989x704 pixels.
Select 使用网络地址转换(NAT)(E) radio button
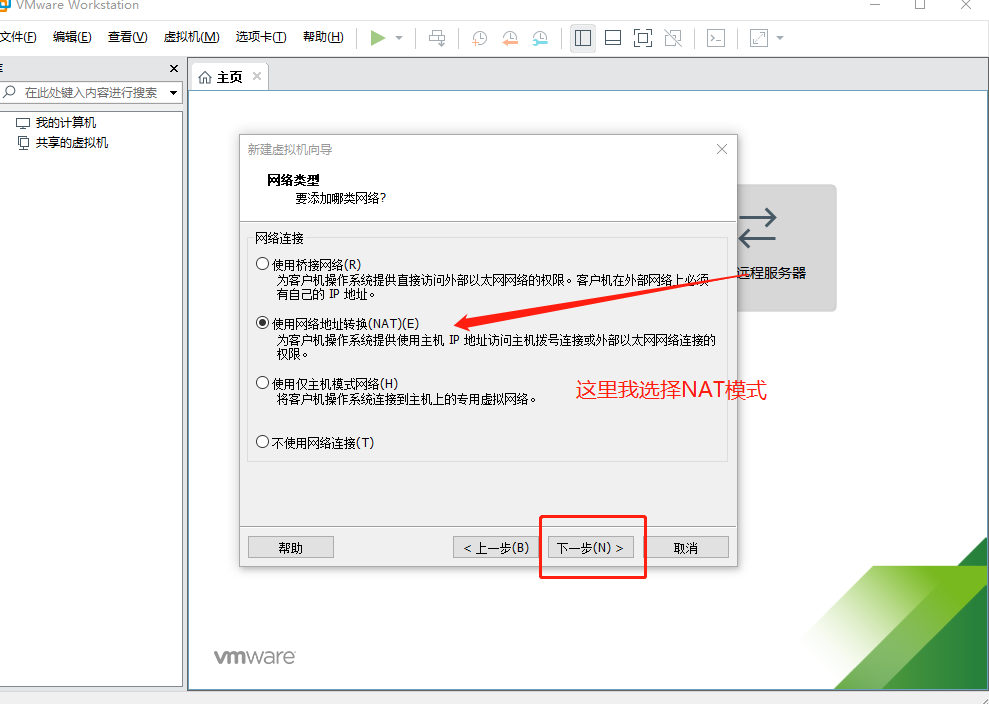pos(262,323)
